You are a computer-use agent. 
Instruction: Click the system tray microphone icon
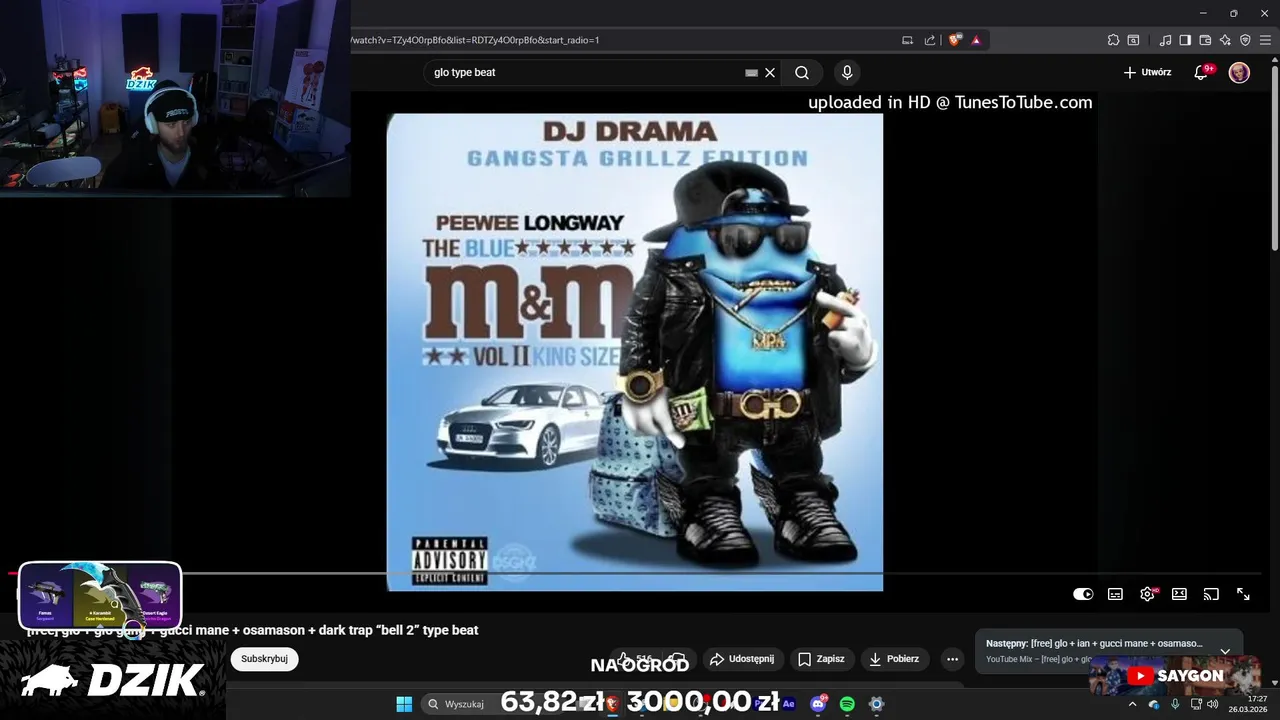coord(1175,704)
